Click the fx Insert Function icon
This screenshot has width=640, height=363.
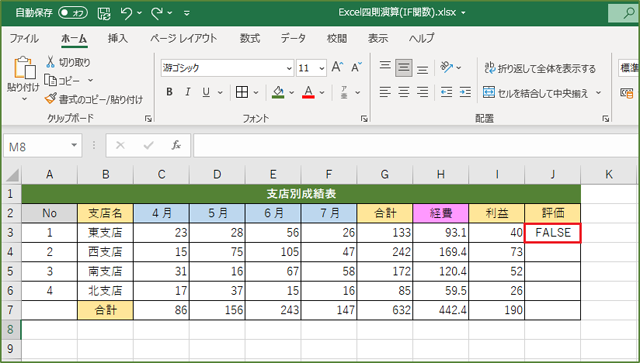pyautogui.click(x=176, y=145)
